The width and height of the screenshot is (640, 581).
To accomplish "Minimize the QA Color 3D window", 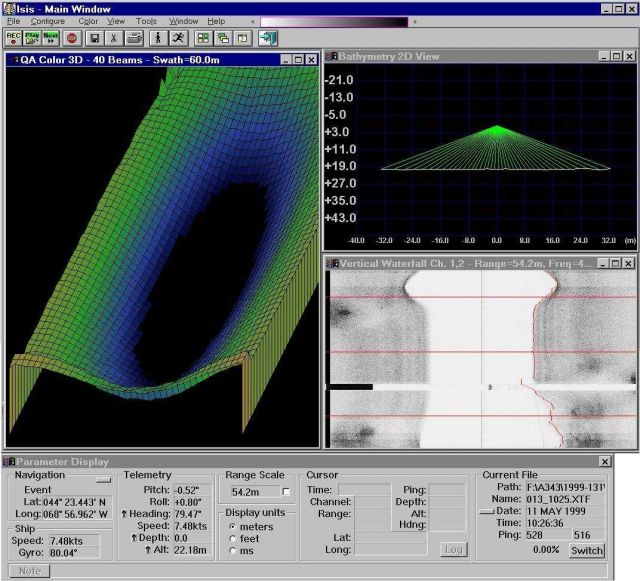I will [x=286, y=60].
